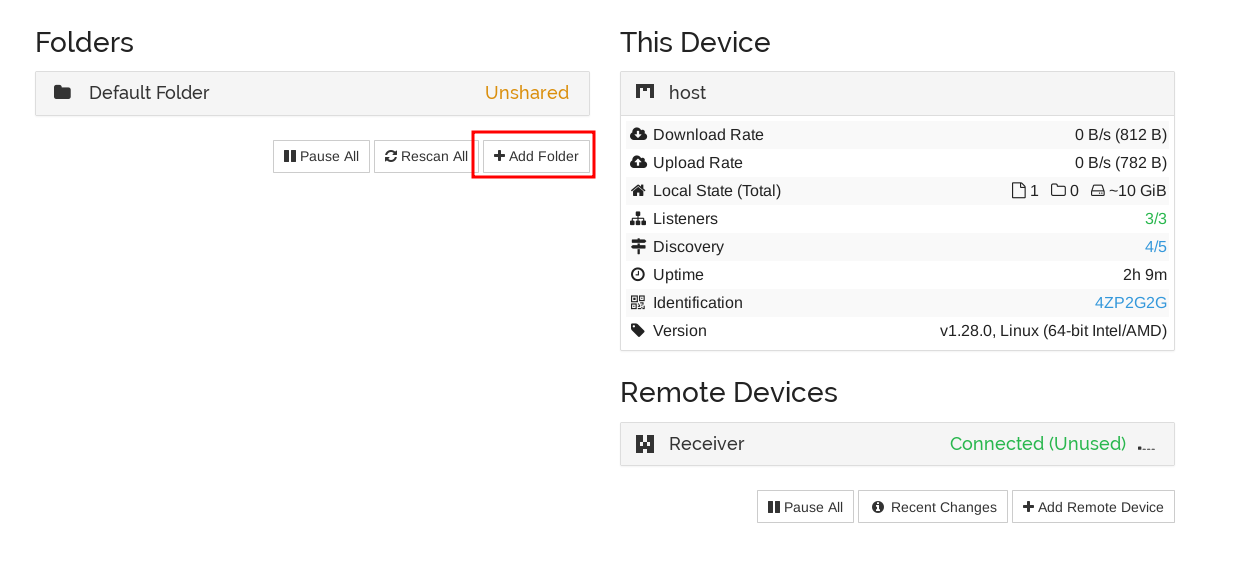Click the host device identicon
Screen dimensions: 1233x587
[x=645, y=92]
